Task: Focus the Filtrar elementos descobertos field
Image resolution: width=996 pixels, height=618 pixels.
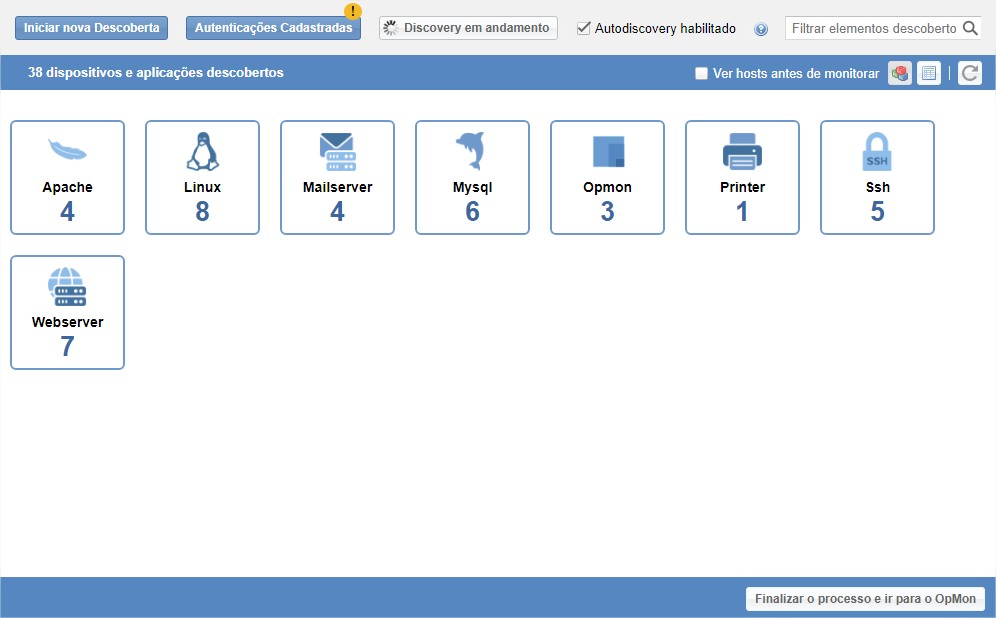Action: tap(872, 28)
